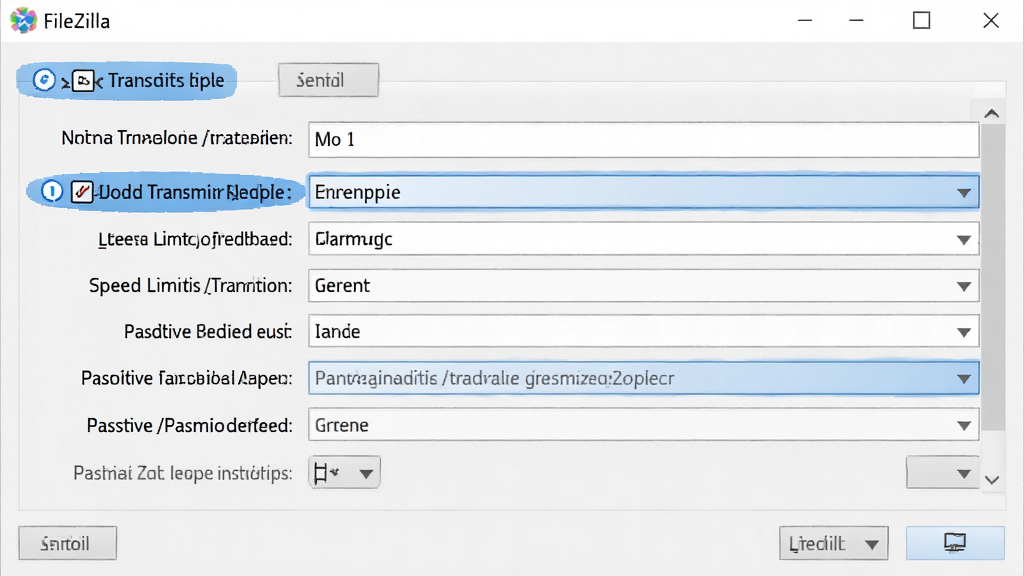The width and height of the screenshot is (1024, 576).
Task: Click the Lteera Limtcjofredtbaed label
Action: [195, 240]
